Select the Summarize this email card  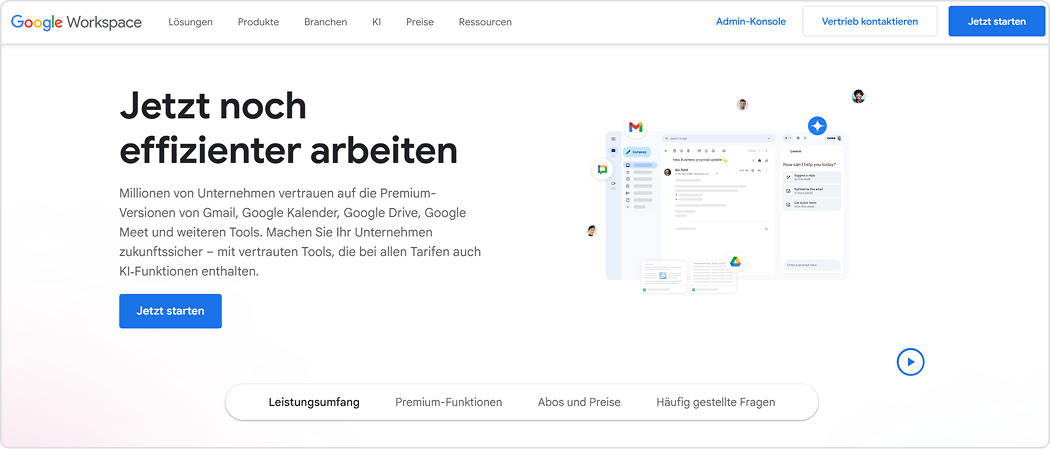tap(812, 191)
